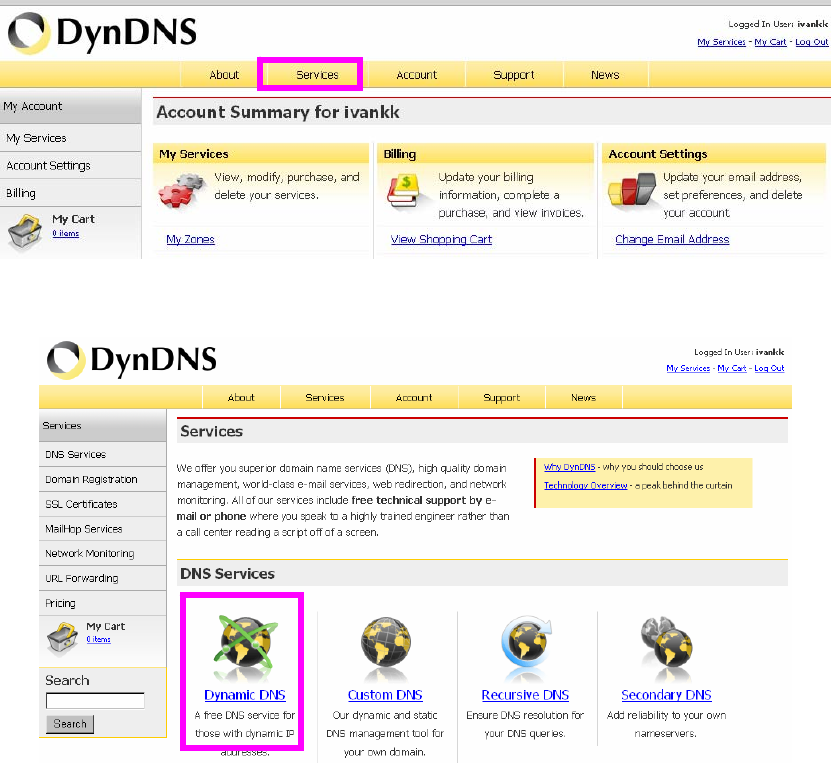This screenshot has width=831, height=763.
Task: Click the Billing panel heading
Action: pyautogui.click(x=400, y=154)
